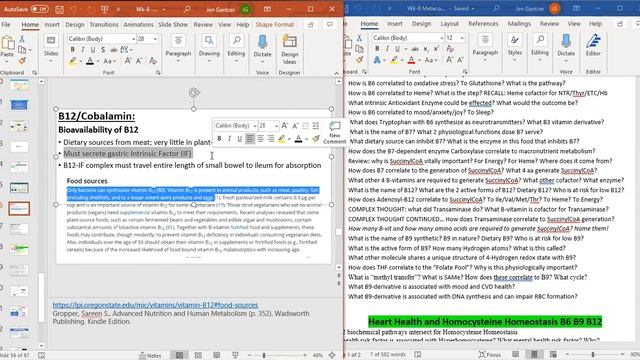Viewport: 640px width, 360px height.
Task: Toggle AutoSave switch in PowerPoint
Action: tap(40, 9)
